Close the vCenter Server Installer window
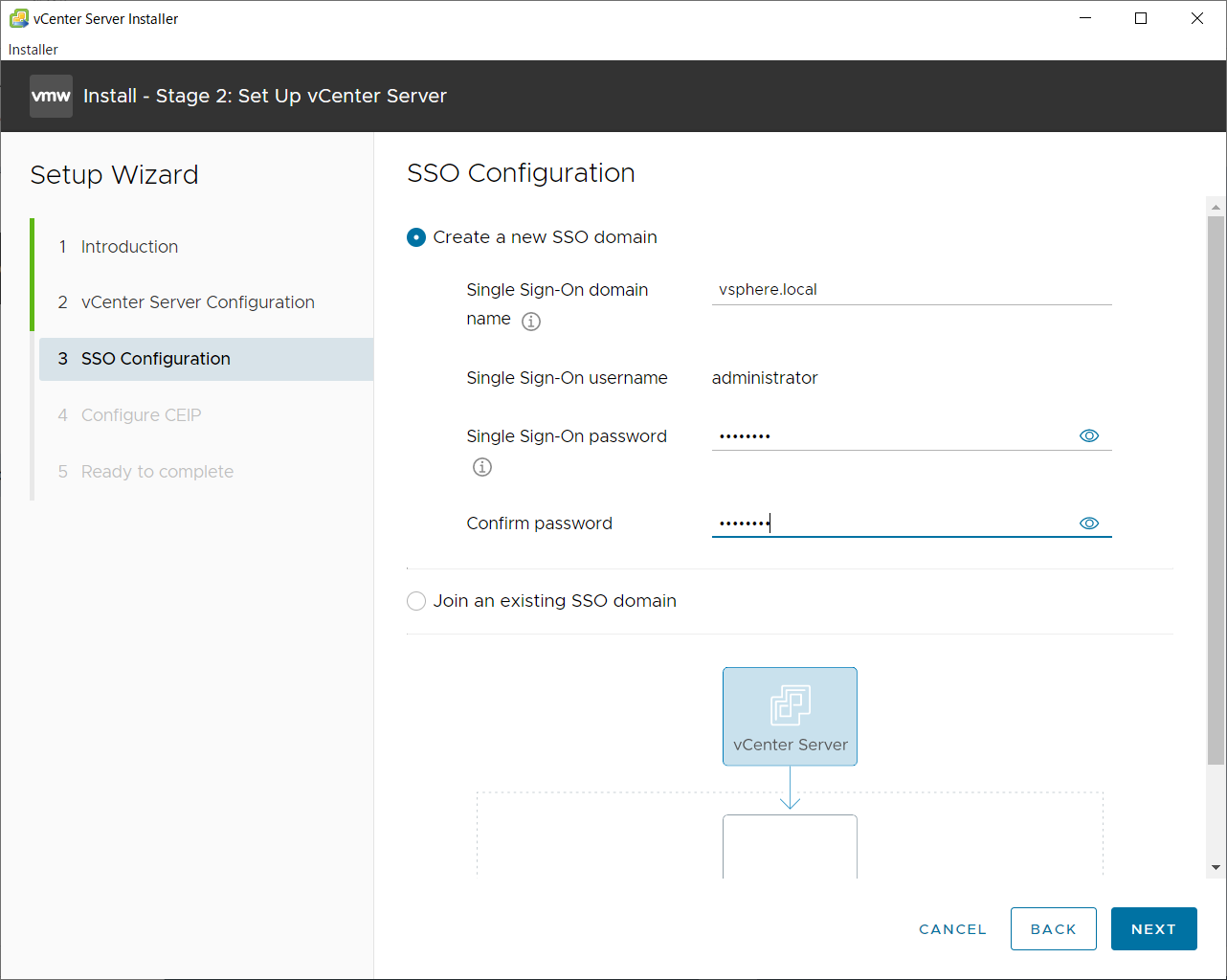The width and height of the screenshot is (1227, 980). 1197,18
